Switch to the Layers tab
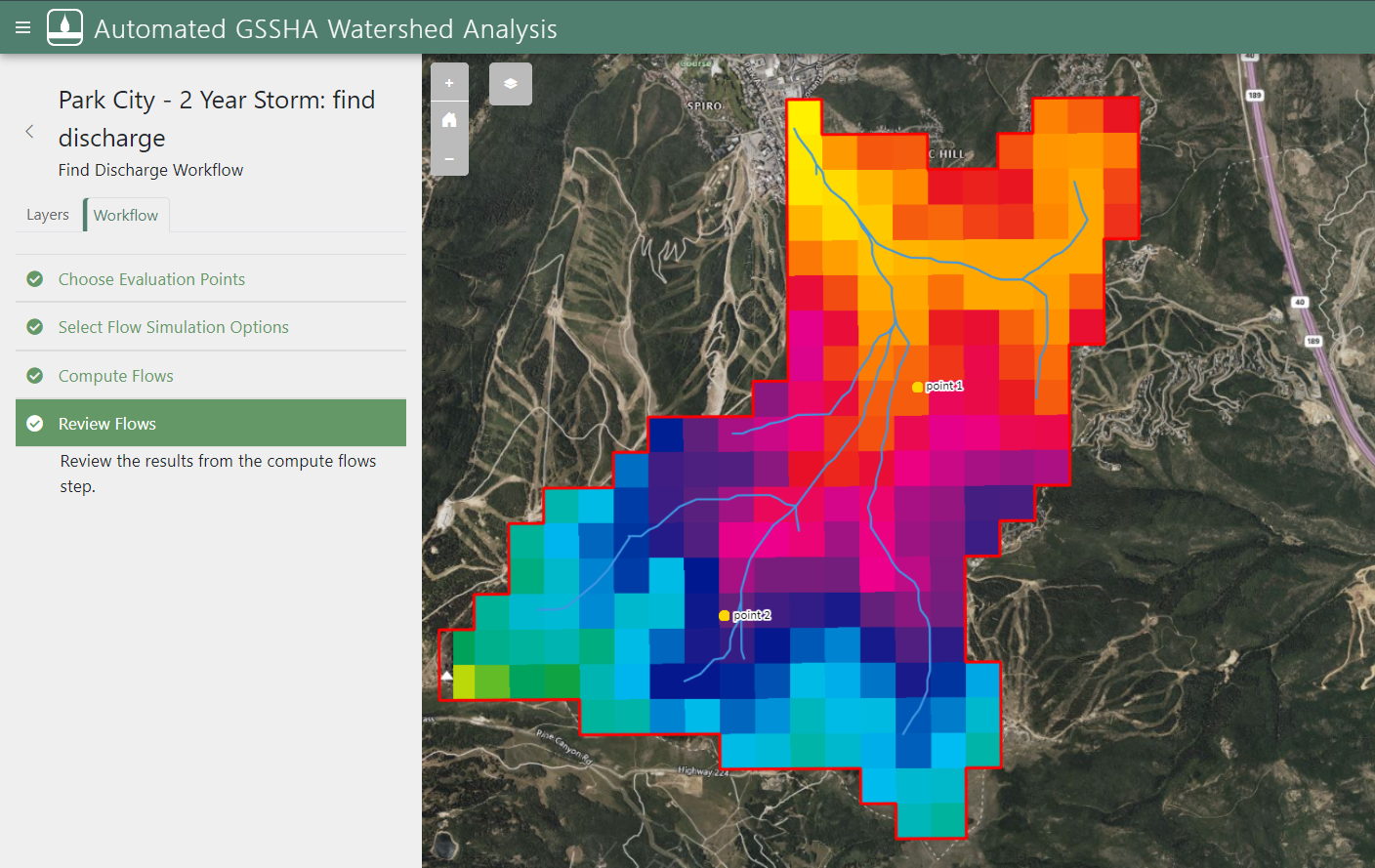This screenshot has width=1375, height=868. point(48,214)
